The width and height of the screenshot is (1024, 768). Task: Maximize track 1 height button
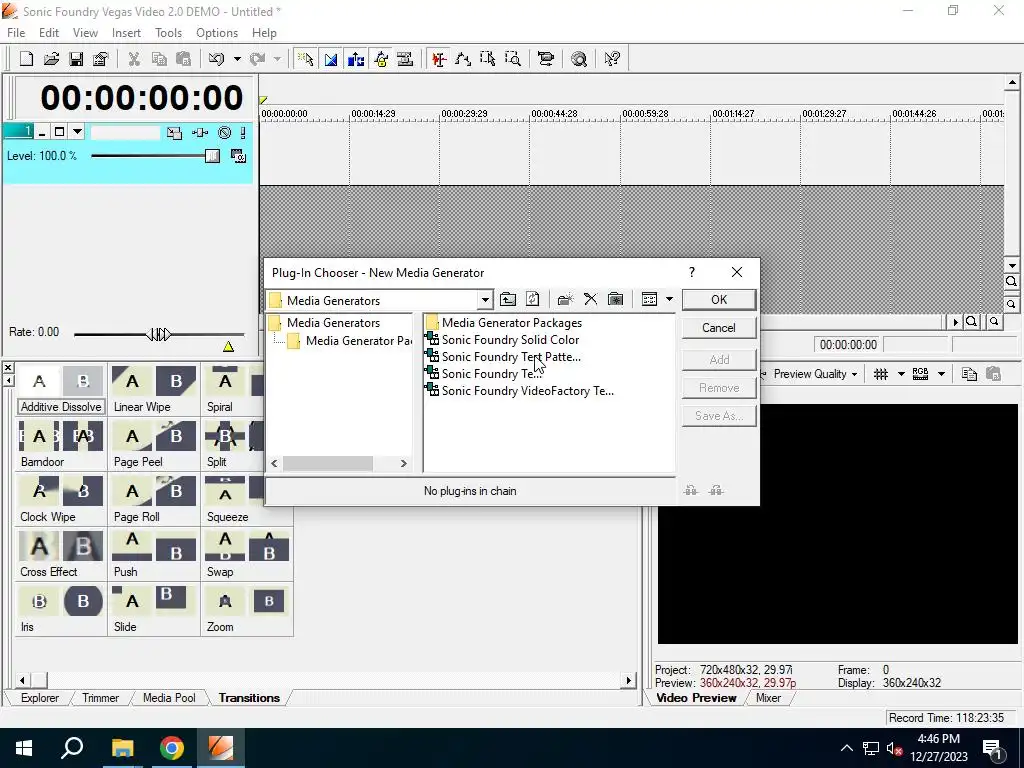pos(59,133)
